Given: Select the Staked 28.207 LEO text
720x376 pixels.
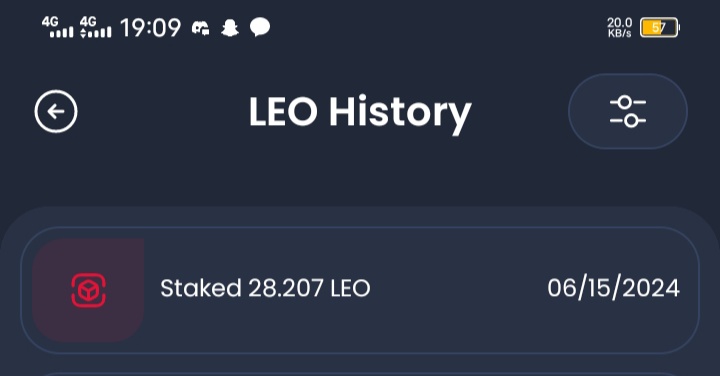Looking at the screenshot, I should 265,288.
